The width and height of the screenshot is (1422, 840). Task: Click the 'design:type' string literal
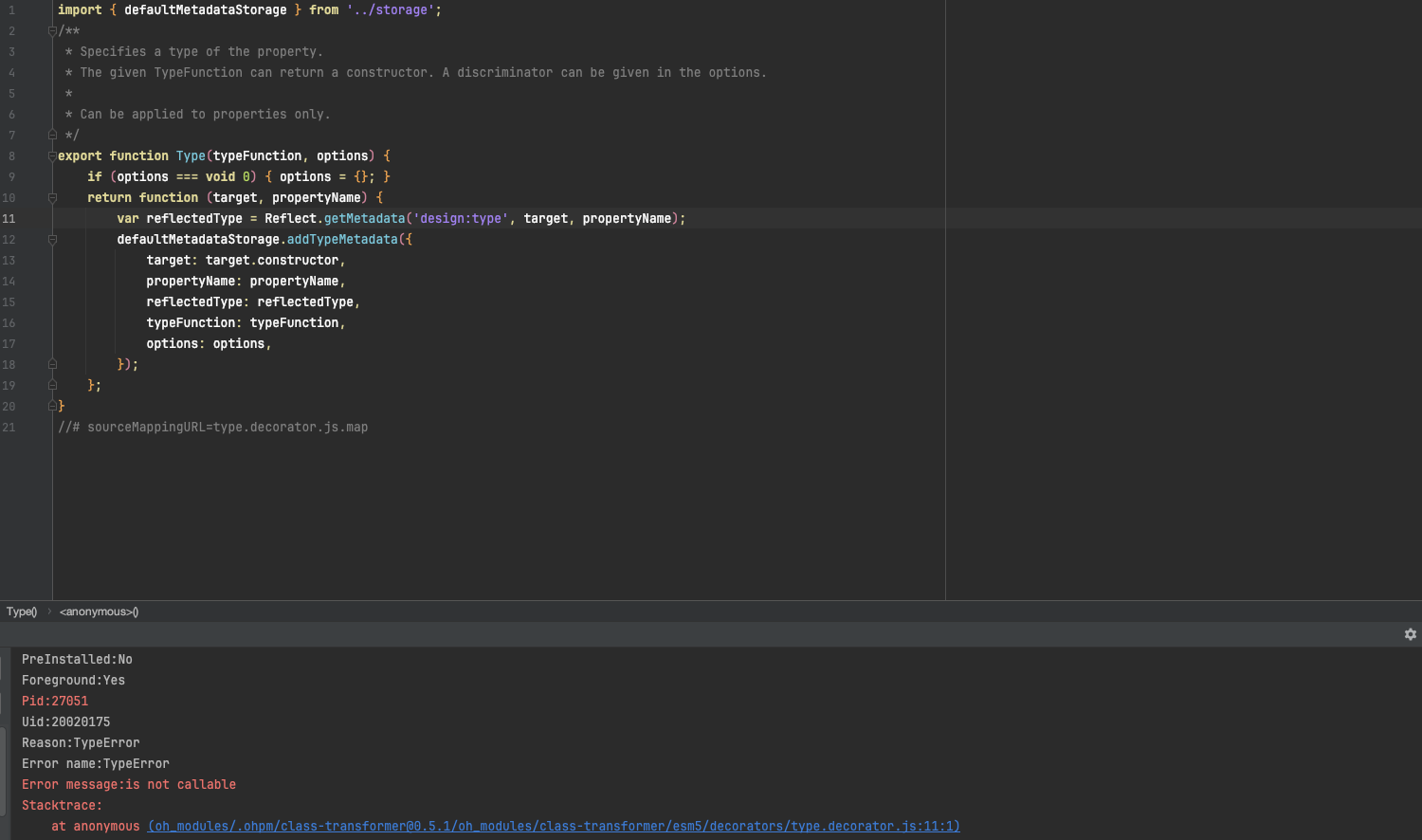click(x=461, y=219)
